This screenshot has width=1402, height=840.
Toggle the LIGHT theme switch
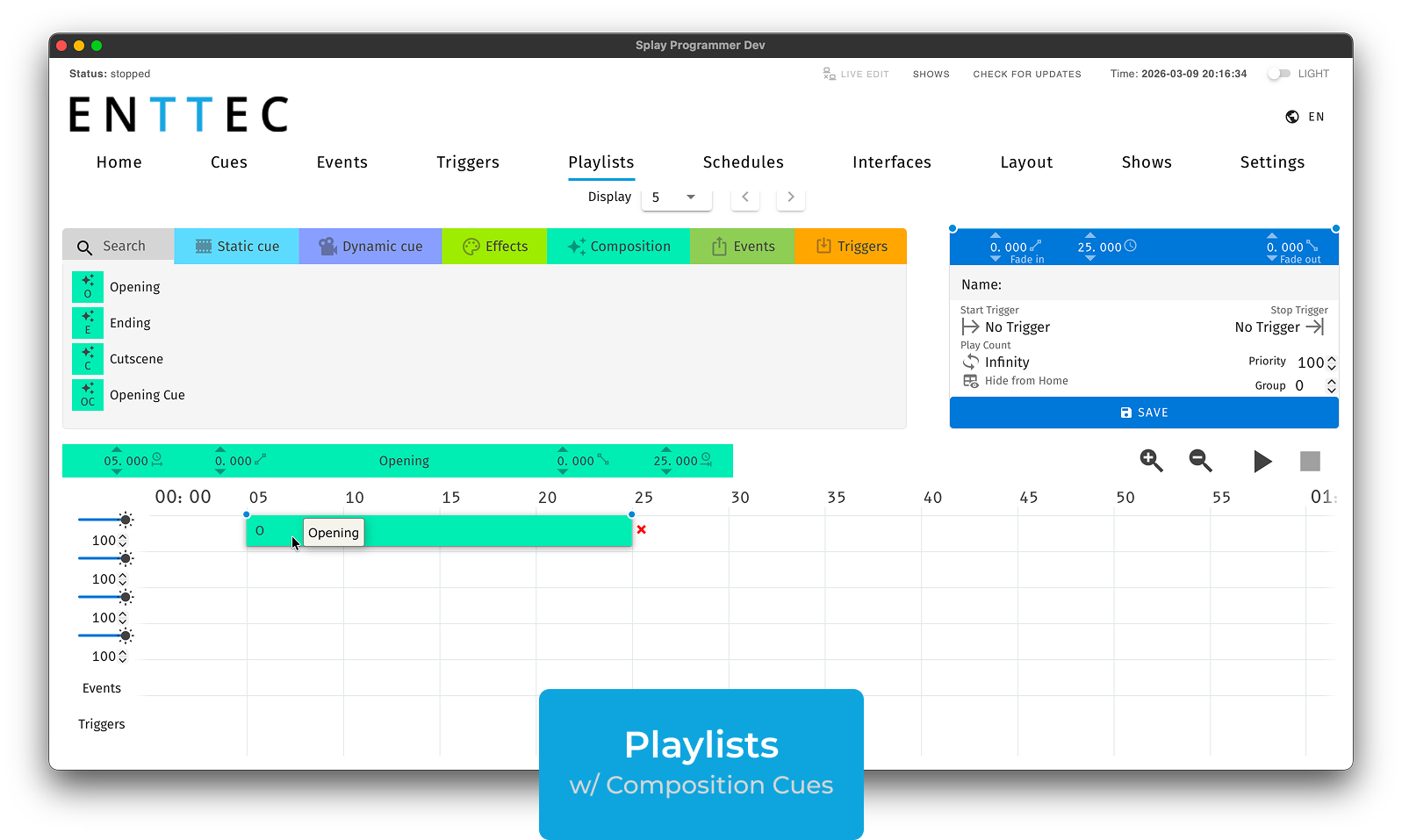[x=1279, y=74]
